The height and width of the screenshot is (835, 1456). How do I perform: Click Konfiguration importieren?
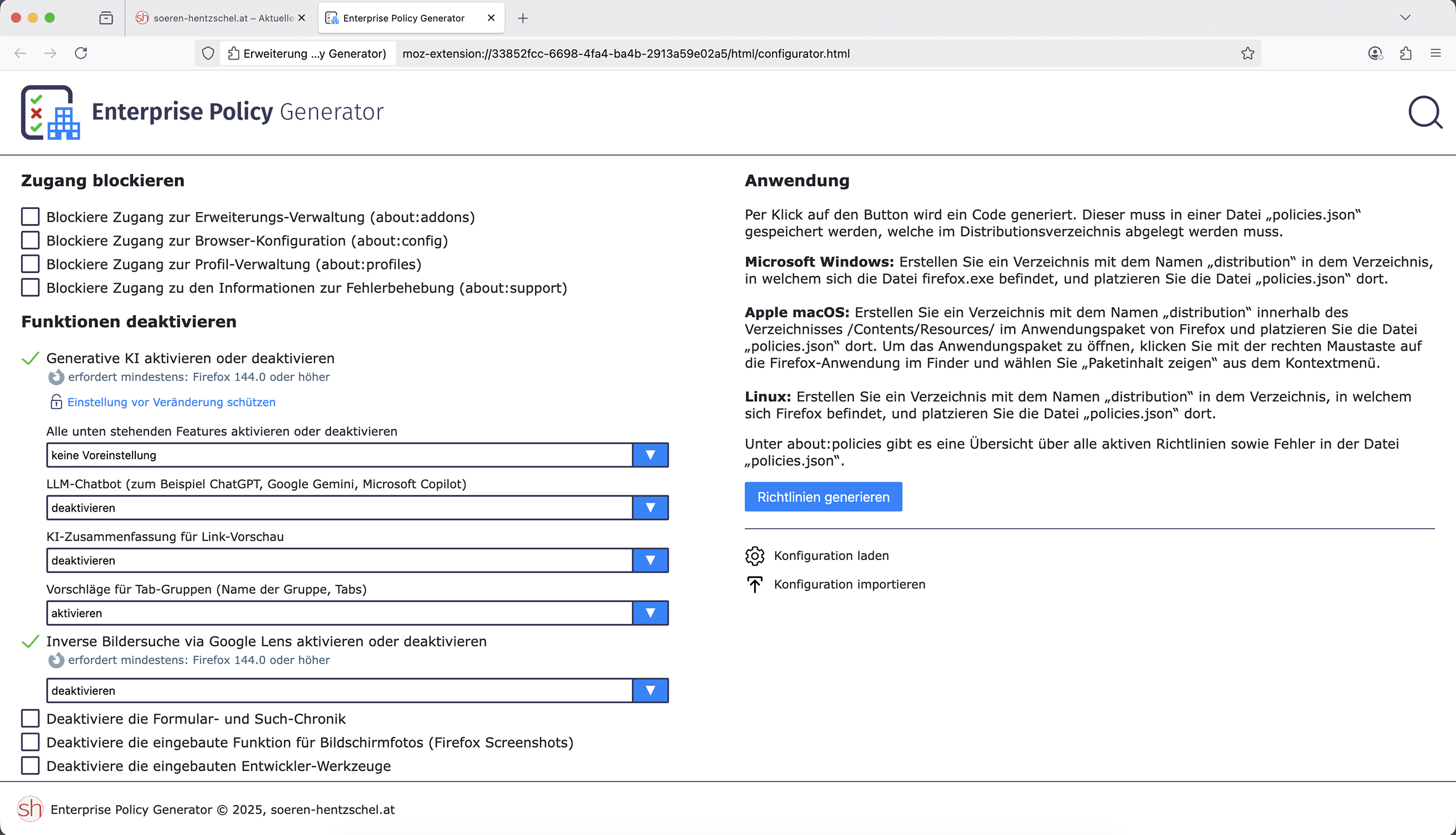click(x=849, y=584)
